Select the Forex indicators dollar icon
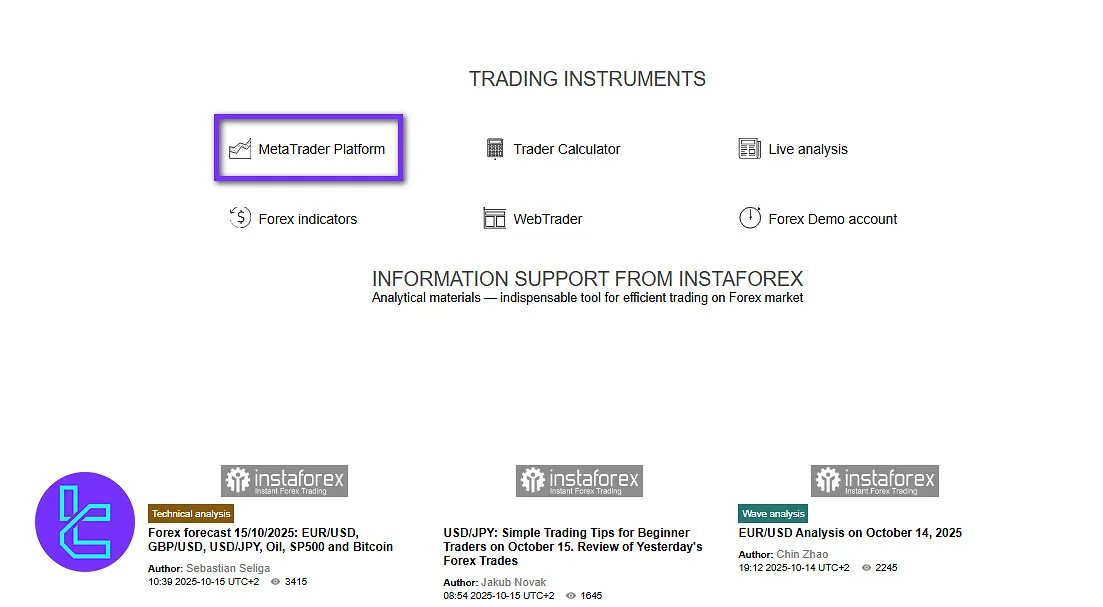The width and height of the screenshot is (1103, 607). click(240, 218)
